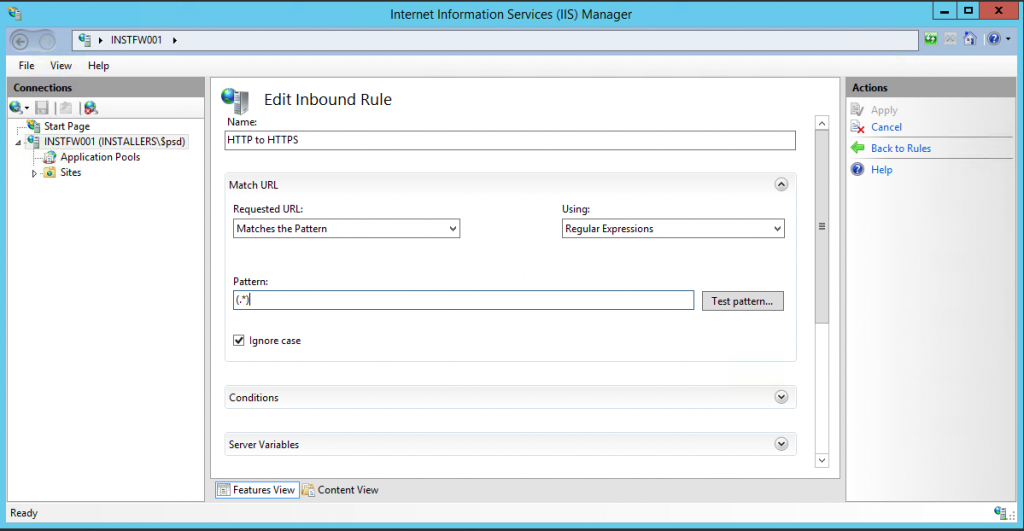Expand the Conditions section chevron
The height and width of the screenshot is (531, 1024).
click(x=781, y=397)
